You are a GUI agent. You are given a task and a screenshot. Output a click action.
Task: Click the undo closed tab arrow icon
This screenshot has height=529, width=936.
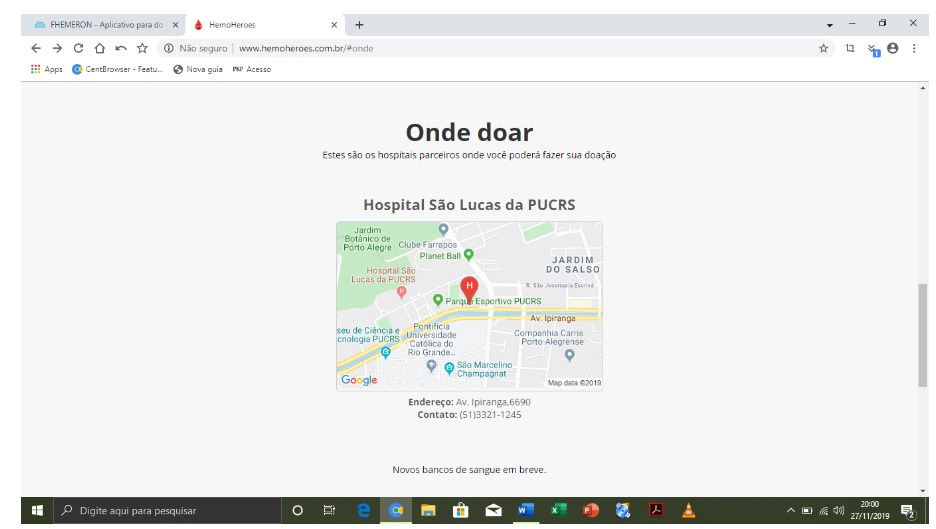click(x=121, y=48)
